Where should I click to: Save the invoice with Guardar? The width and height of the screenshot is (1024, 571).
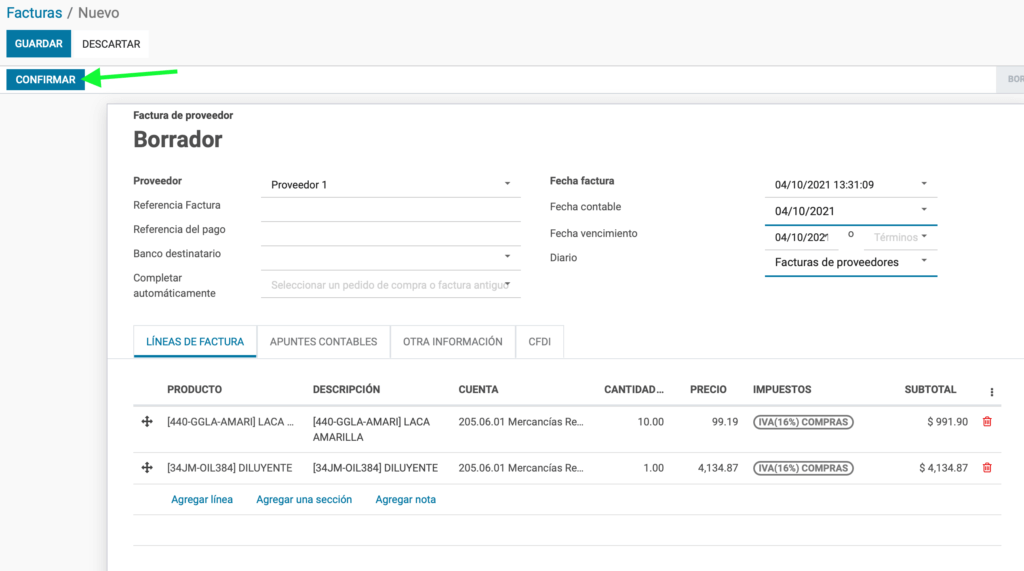pyautogui.click(x=39, y=44)
